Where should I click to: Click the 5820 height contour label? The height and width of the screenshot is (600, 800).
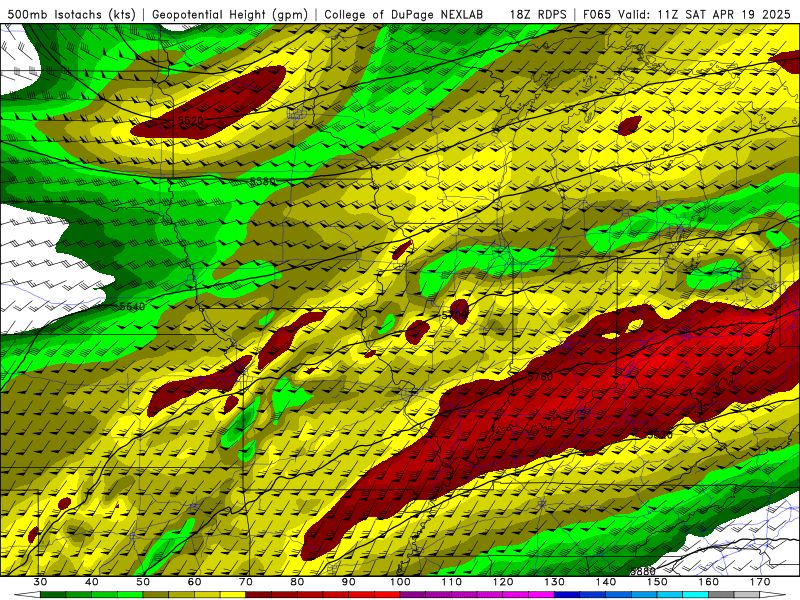660,435
